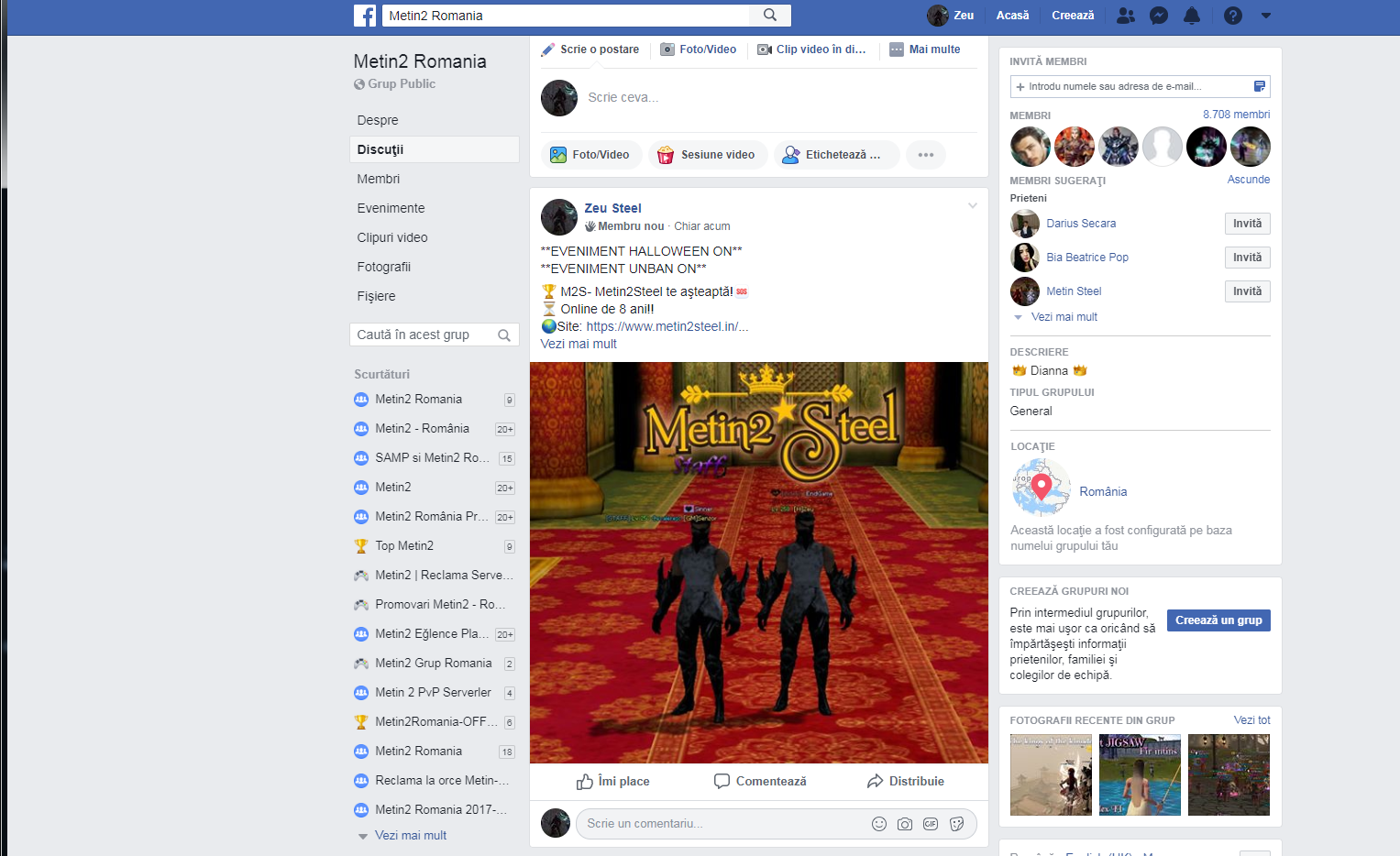Viewport: 1400px width, 856px height.
Task: Expand the post text with Vezi mai mult
Action: pos(579,345)
